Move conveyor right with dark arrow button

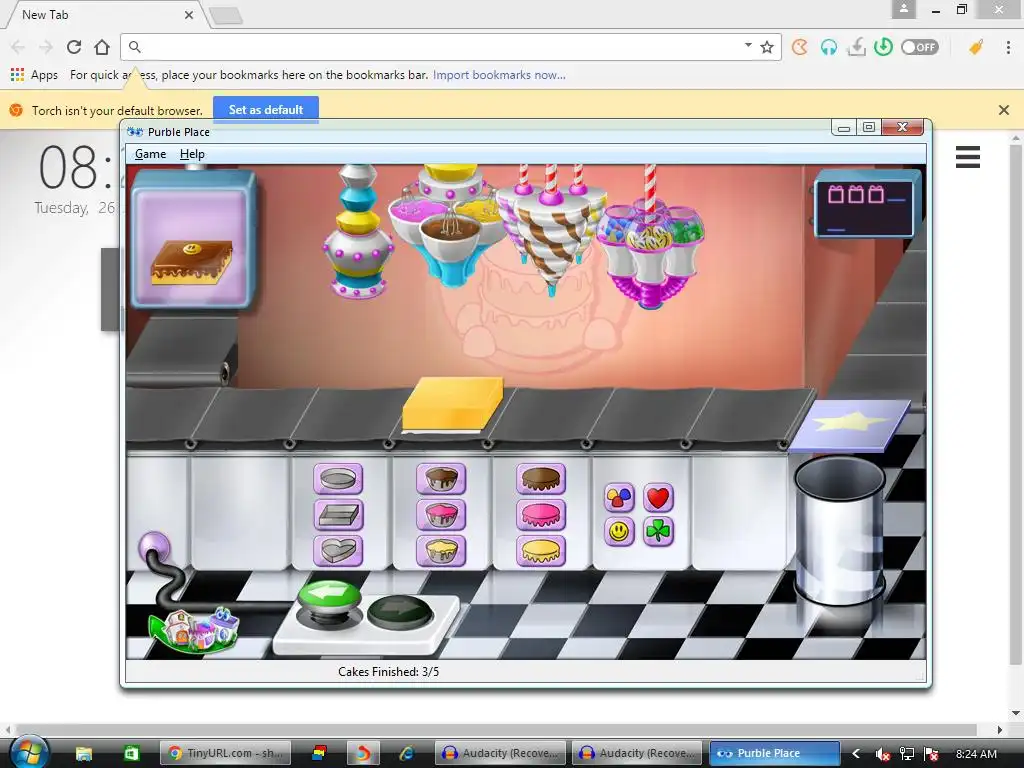pyautogui.click(x=400, y=613)
